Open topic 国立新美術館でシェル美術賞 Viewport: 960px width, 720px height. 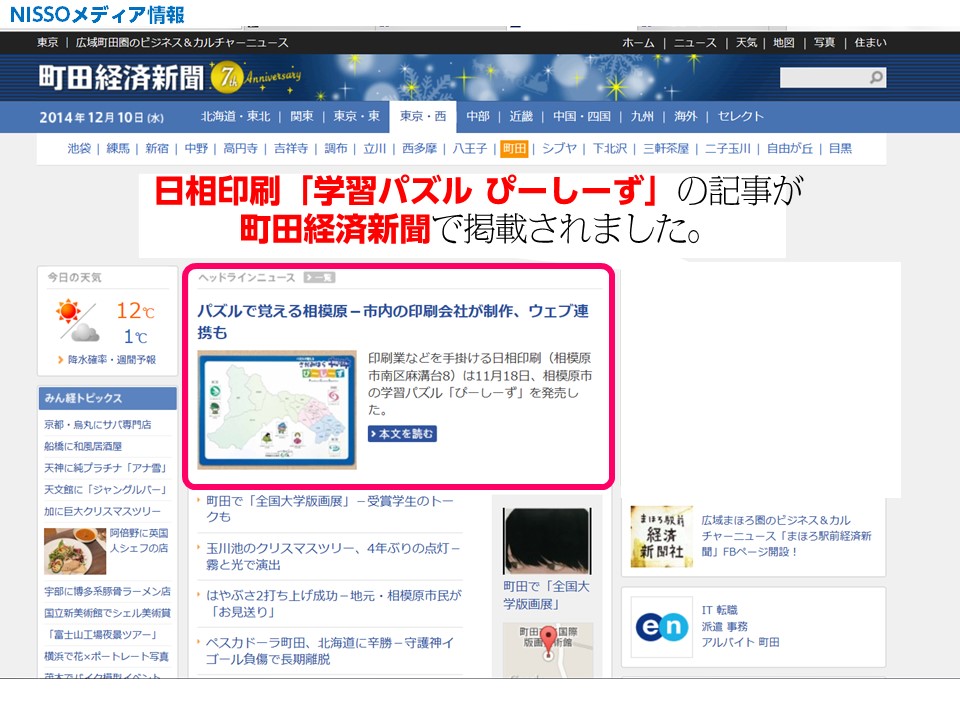tap(107, 613)
